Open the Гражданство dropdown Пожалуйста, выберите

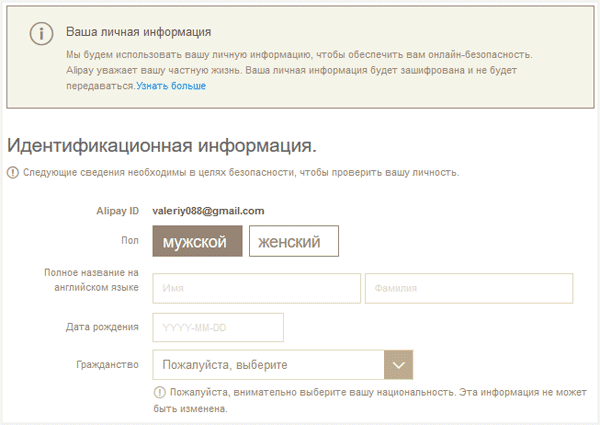pos(282,365)
